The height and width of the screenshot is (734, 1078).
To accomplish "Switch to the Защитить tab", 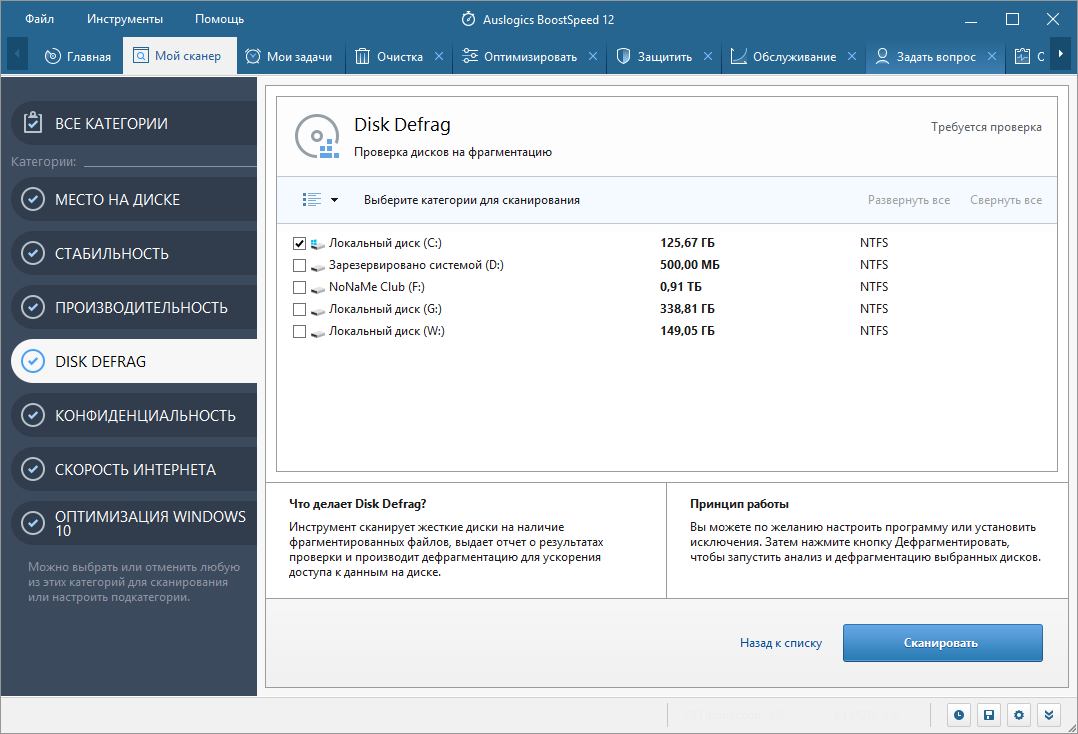I will (x=664, y=57).
